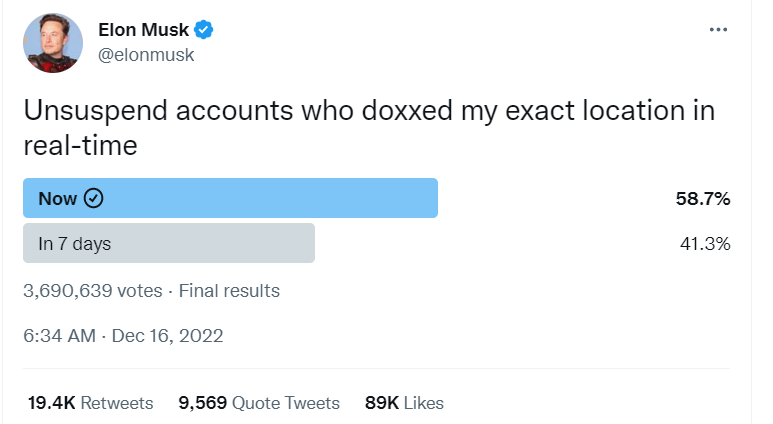Click the In 7 days option label
Image resolution: width=773 pixels, height=424 pixels.
coord(75,244)
